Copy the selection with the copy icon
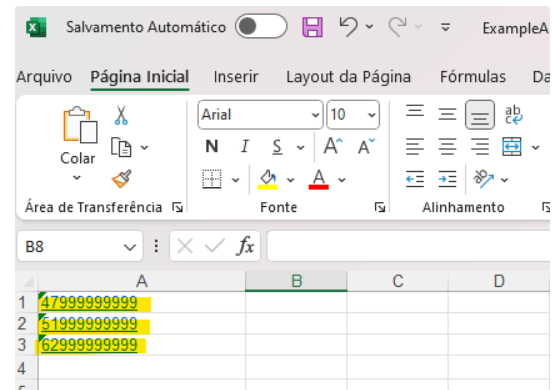 [121, 147]
